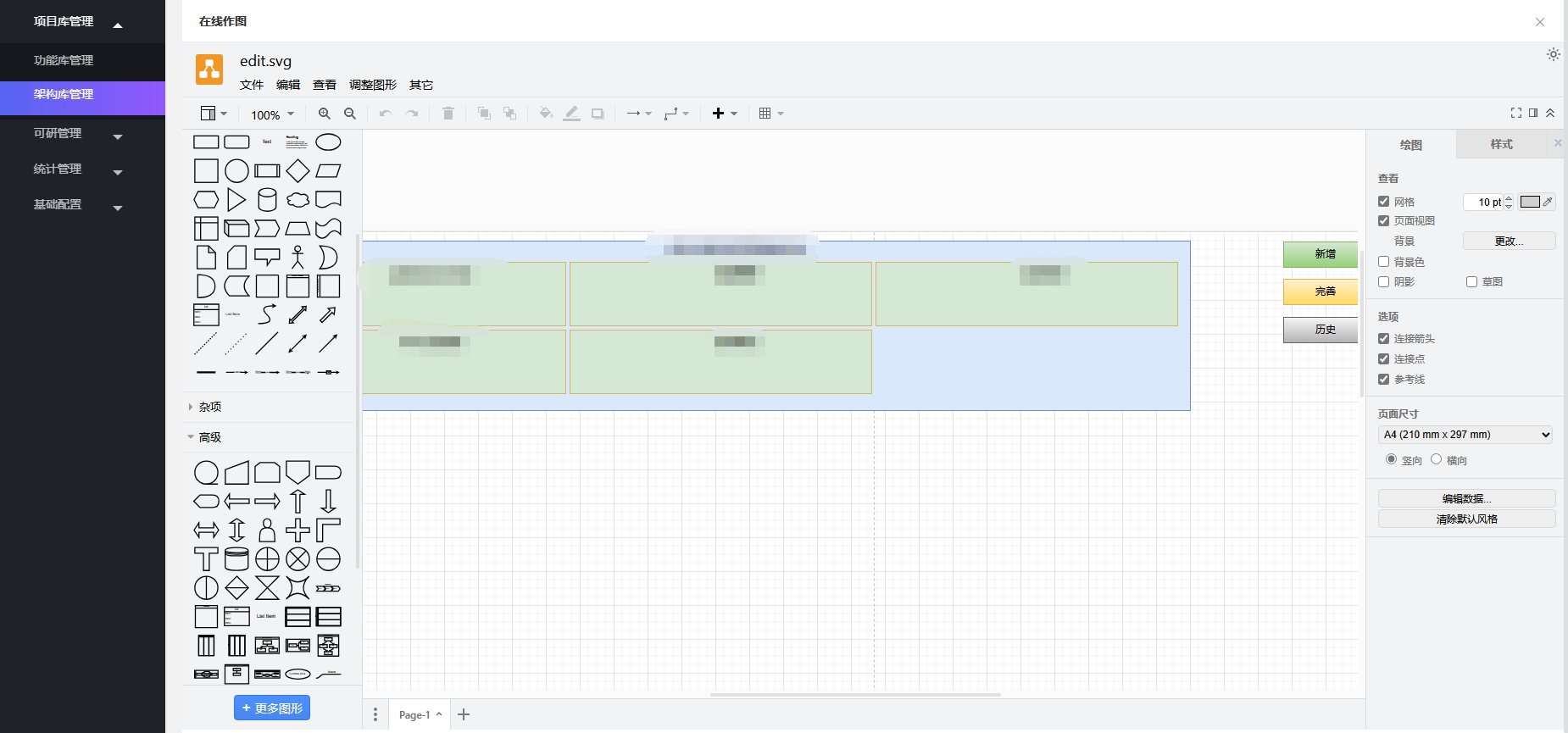Toggle the 连接点 checkbox
The image size is (1568, 733).
point(1383,358)
